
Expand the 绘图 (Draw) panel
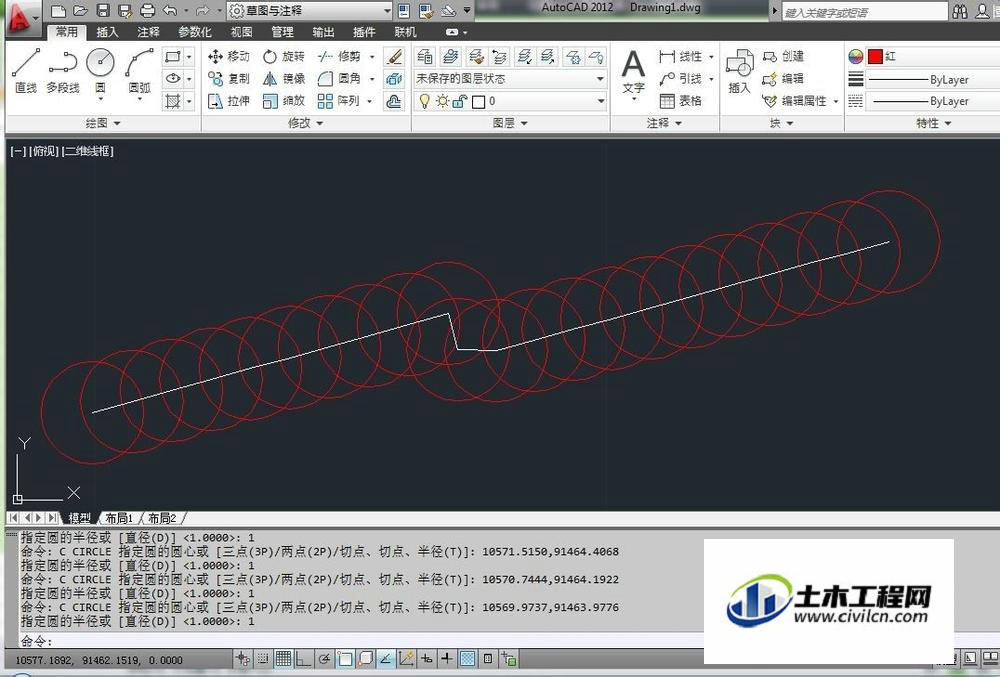coord(103,123)
